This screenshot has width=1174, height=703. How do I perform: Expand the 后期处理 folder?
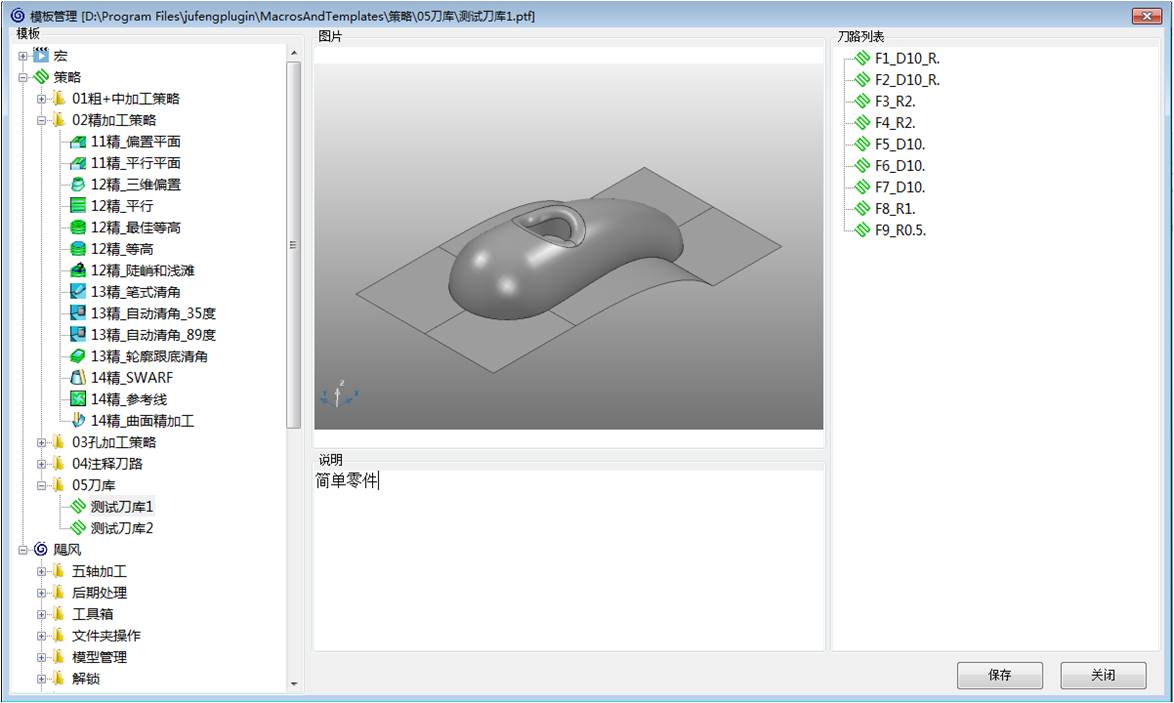pyautogui.click(x=42, y=593)
